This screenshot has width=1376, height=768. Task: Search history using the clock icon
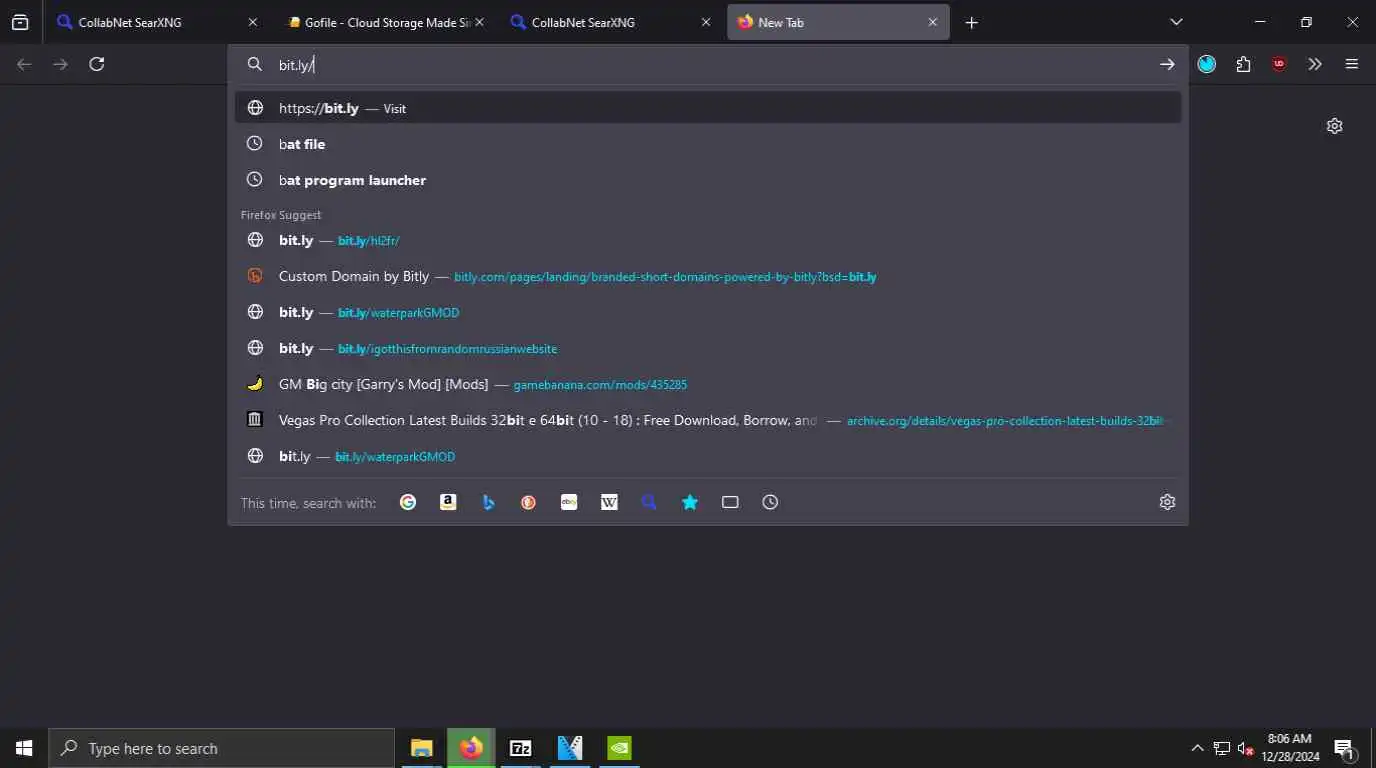point(770,502)
